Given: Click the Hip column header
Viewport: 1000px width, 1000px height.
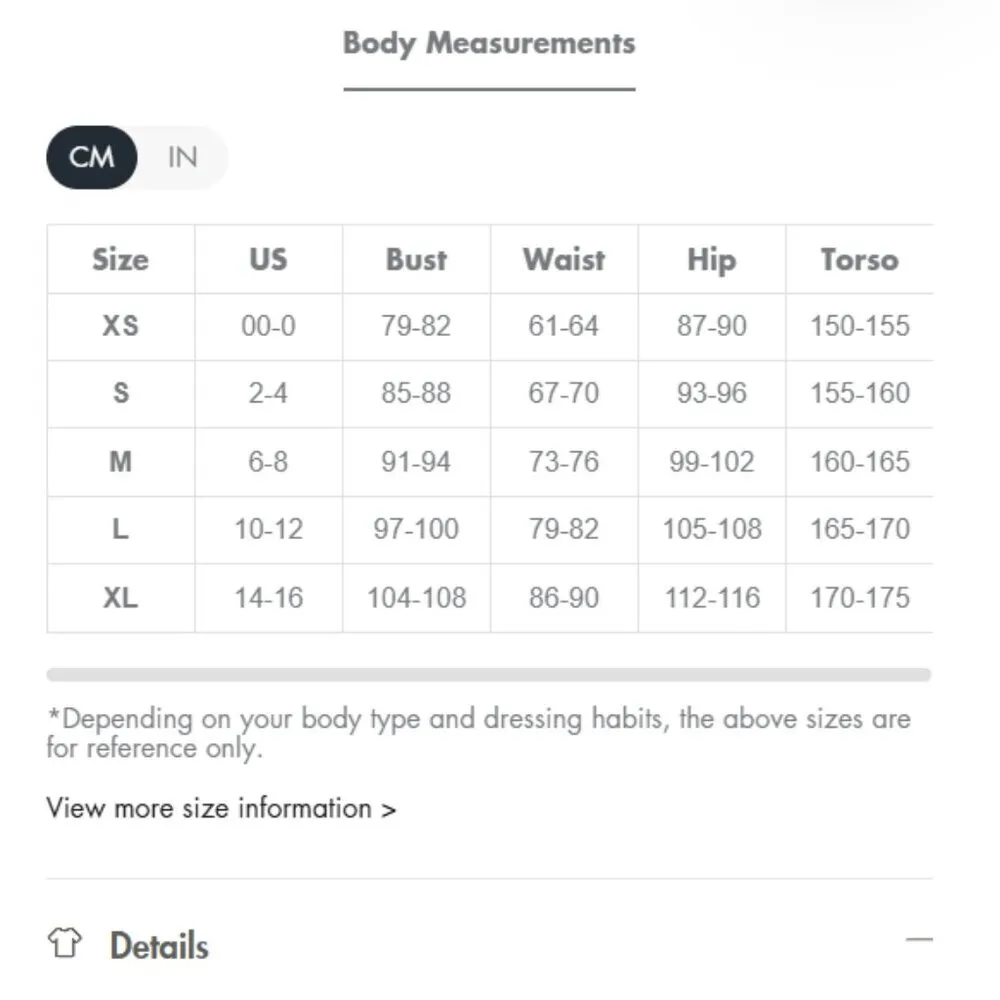Looking at the screenshot, I should pos(711,260).
